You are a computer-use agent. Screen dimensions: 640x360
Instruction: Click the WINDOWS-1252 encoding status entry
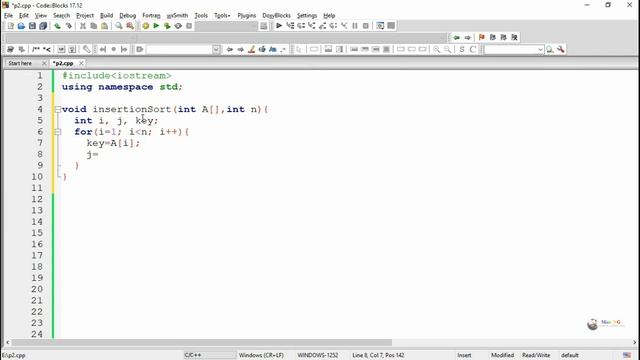tap(318, 355)
